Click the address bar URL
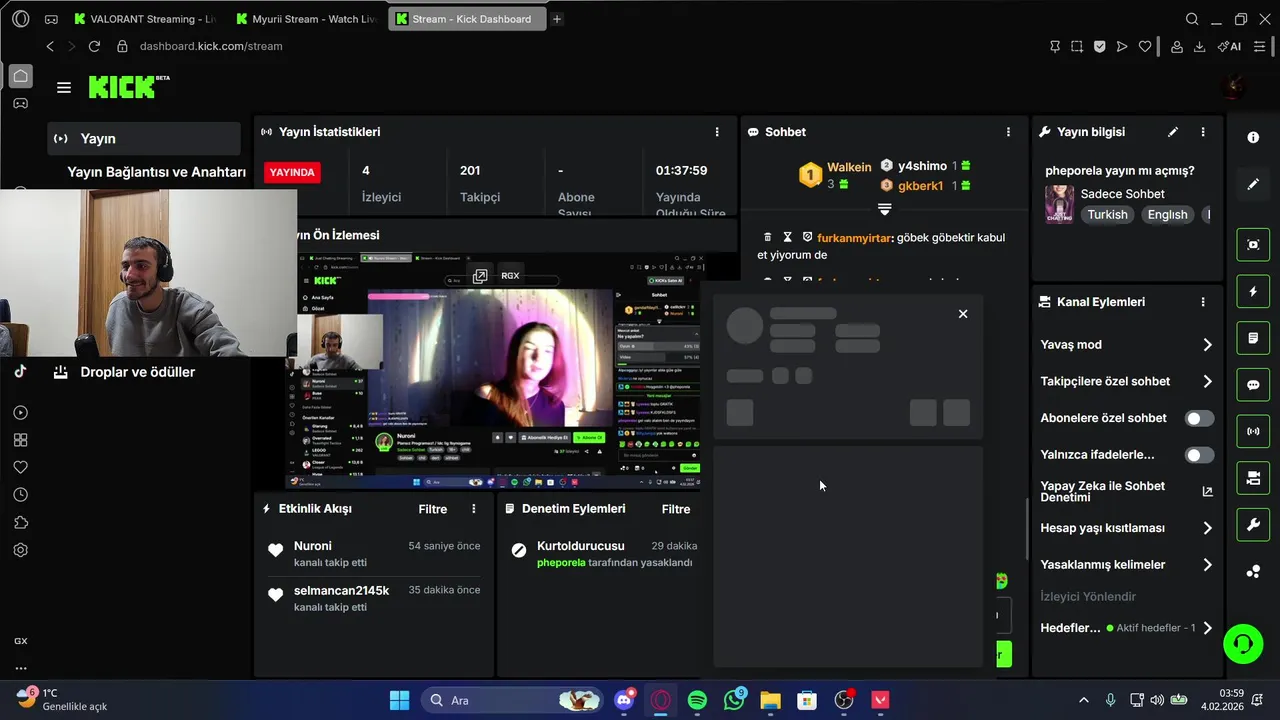1280x720 pixels. pyautogui.click(x=211, y=46)
